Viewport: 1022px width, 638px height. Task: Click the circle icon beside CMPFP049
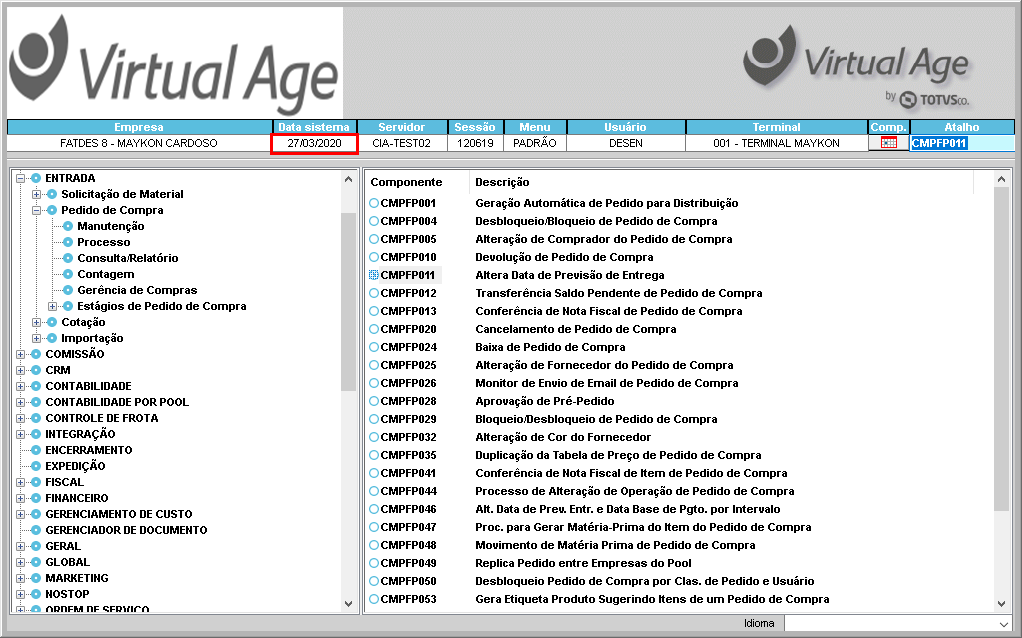pyautogui.click(x=374, y=563)
